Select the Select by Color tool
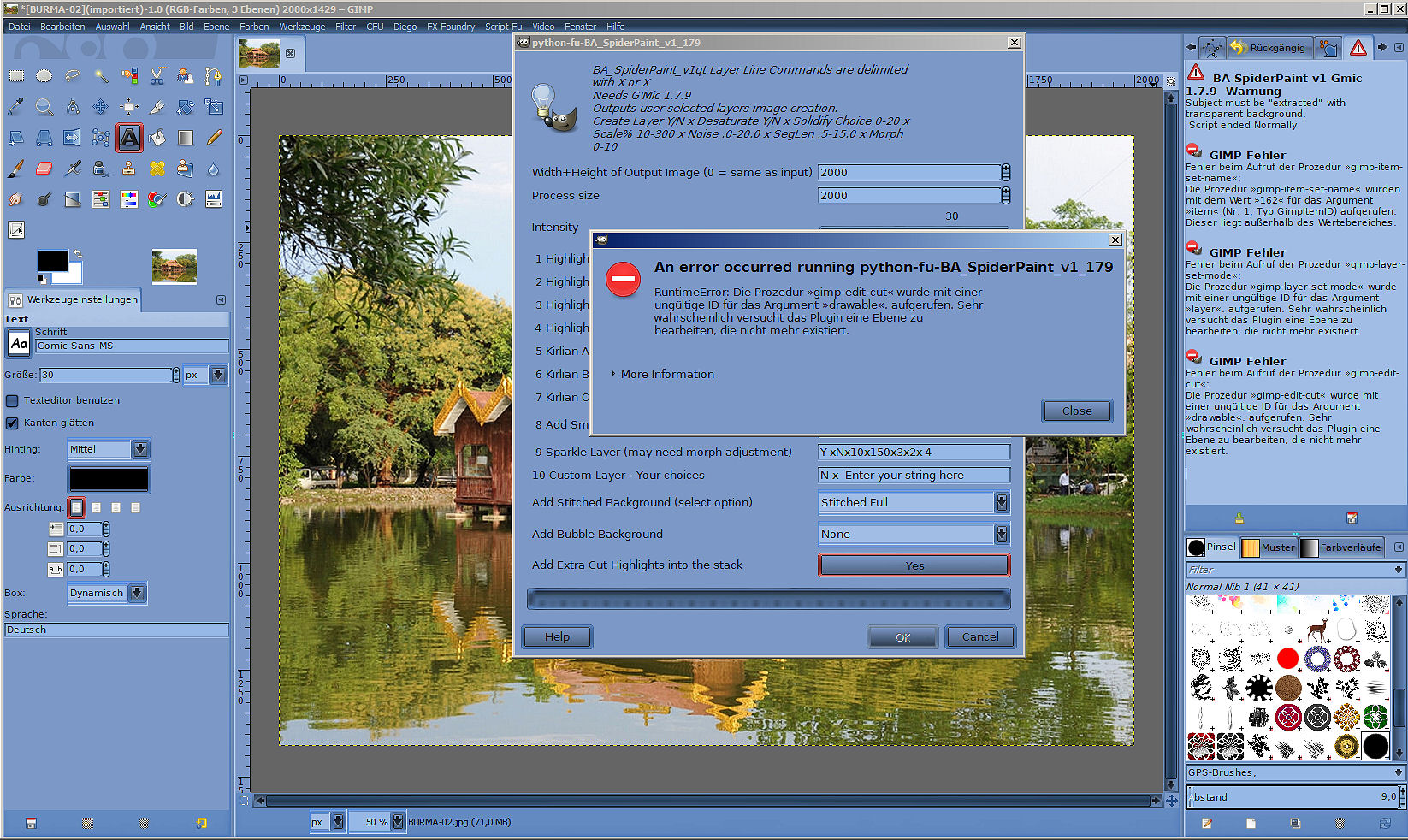The image size is (1408, 840). [x=129, y=76]
